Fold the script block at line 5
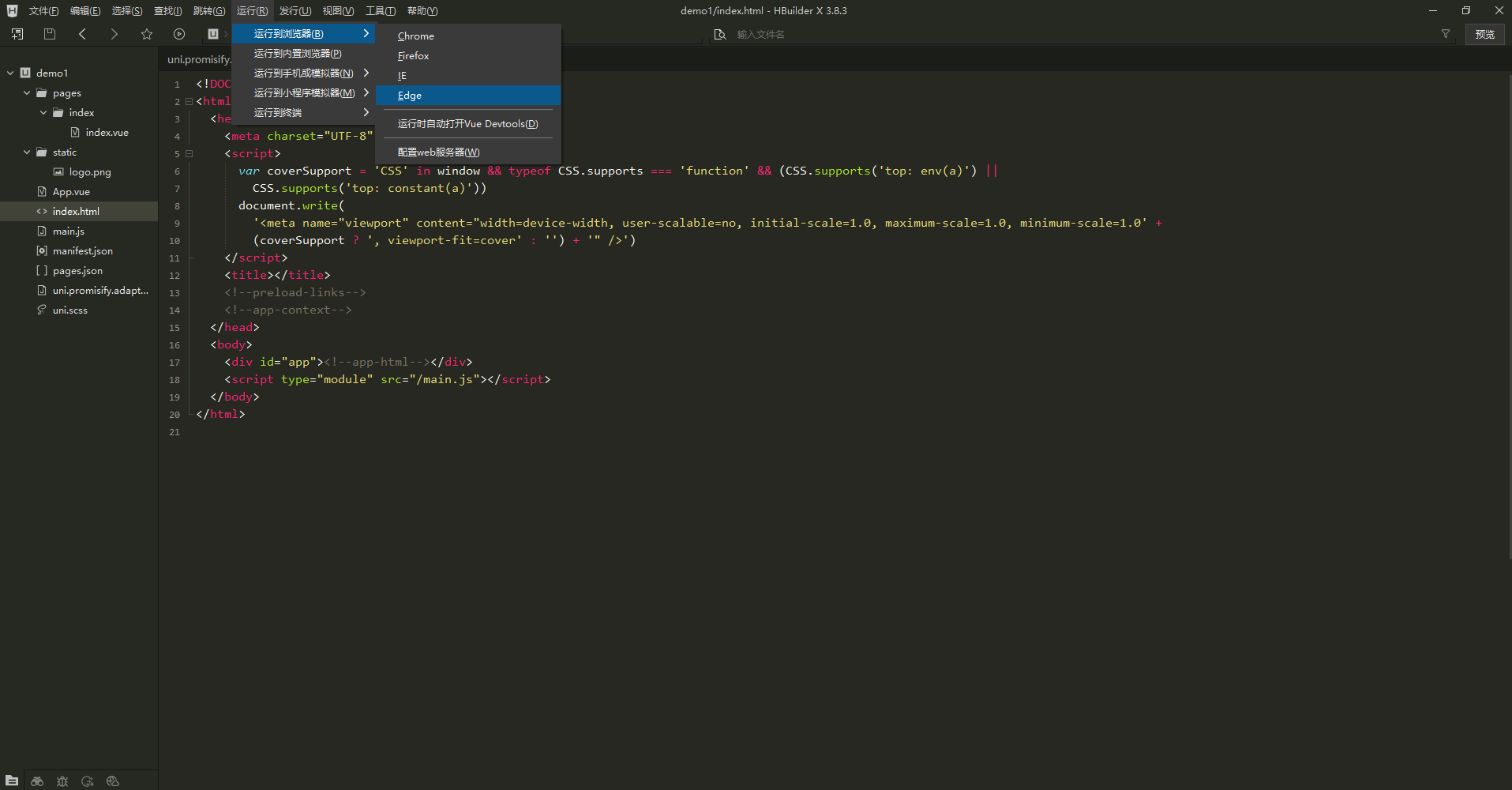Viewport: 1512px width, 790px height. [x=189, y=153]
